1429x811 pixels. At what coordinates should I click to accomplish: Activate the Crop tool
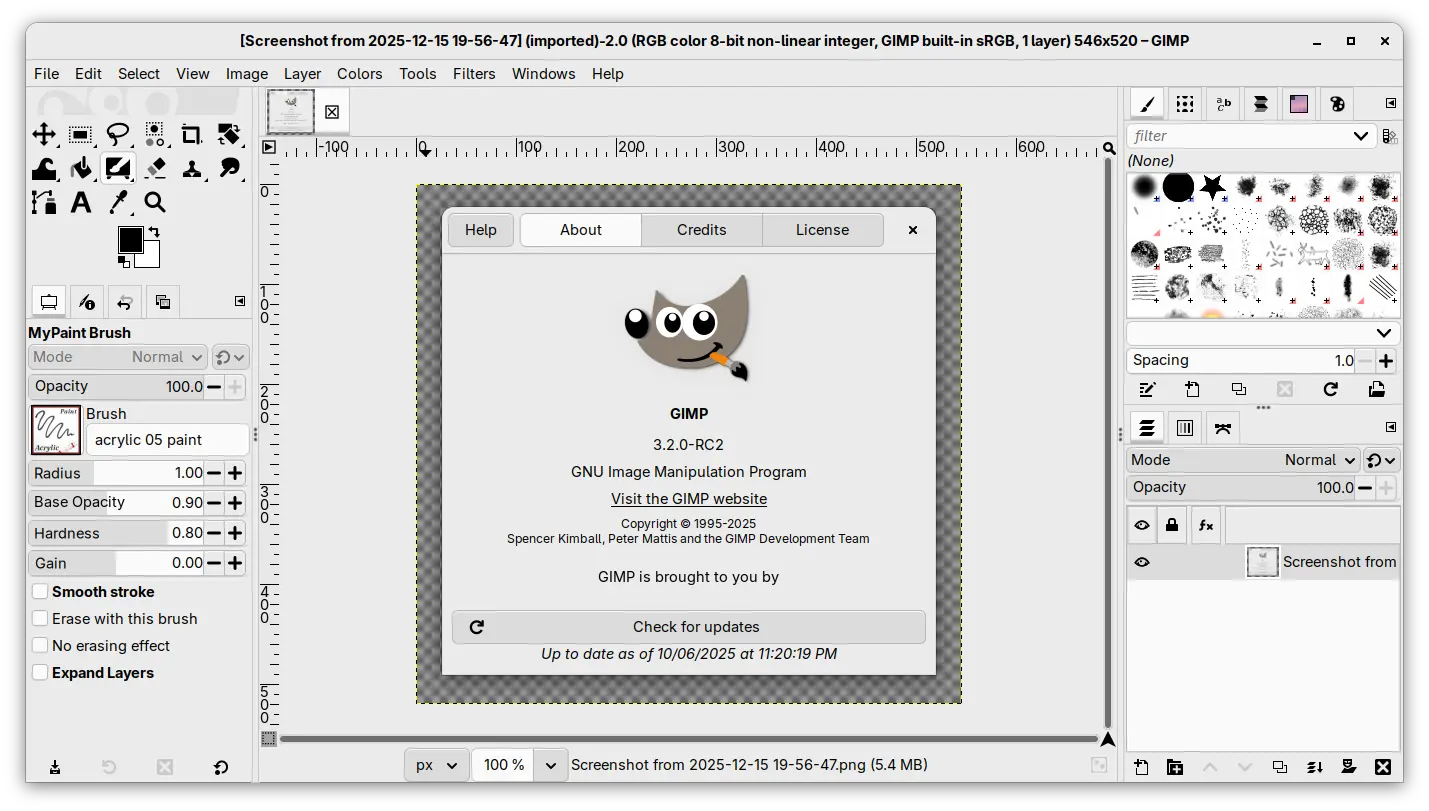[x=192, y=134]
